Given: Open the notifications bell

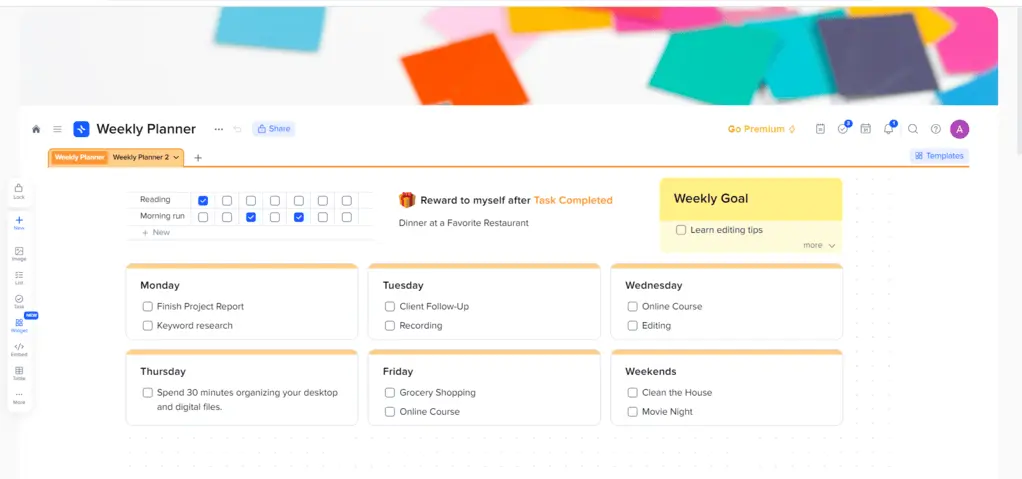Looking at the screenshot, I should (888, 128).
